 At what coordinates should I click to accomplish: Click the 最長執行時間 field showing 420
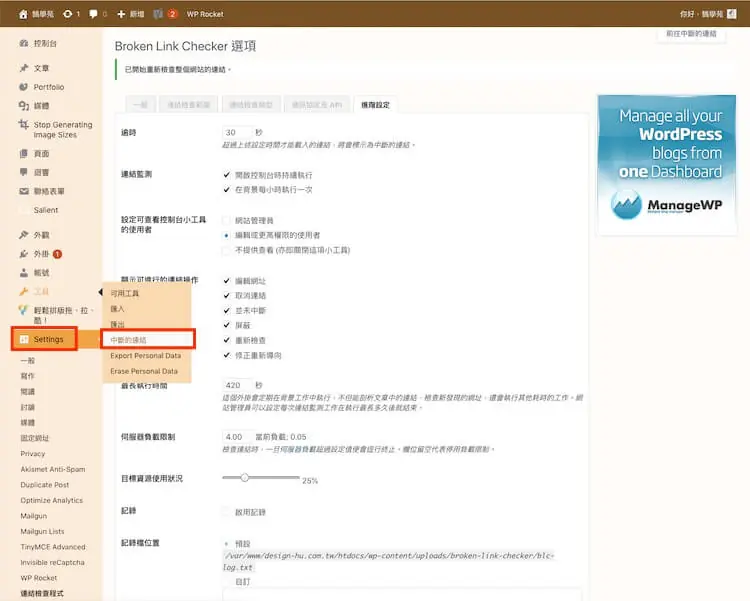coord(237,385)
